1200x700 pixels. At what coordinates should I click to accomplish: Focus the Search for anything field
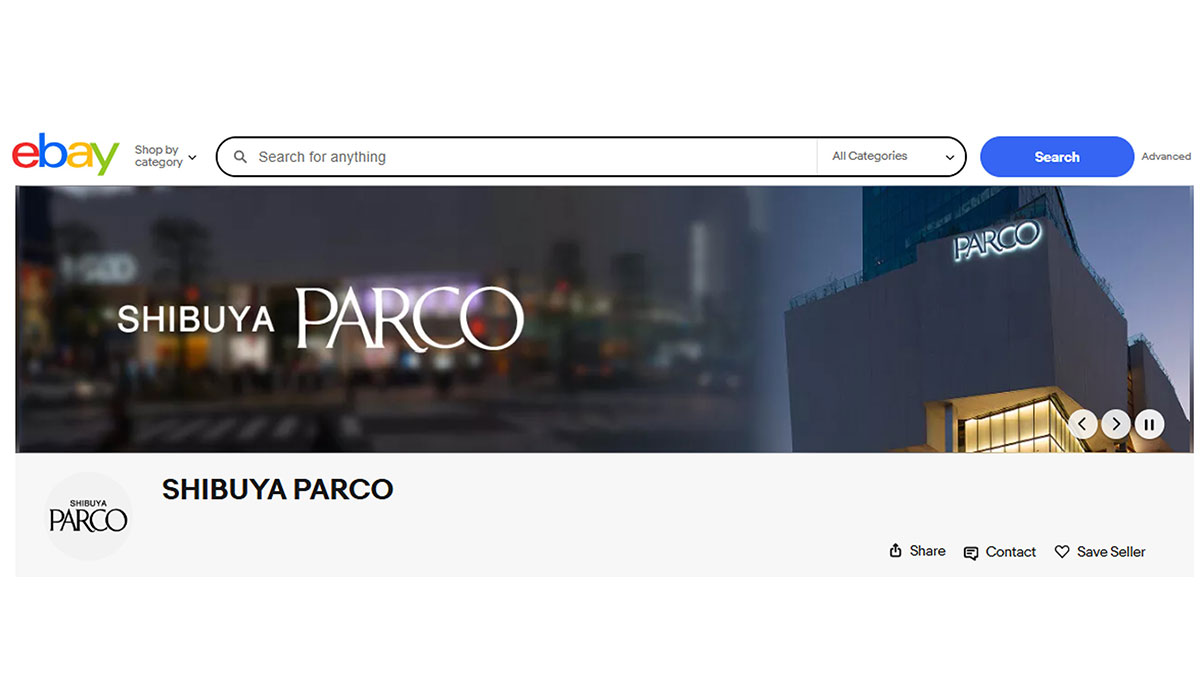(518, 157)
